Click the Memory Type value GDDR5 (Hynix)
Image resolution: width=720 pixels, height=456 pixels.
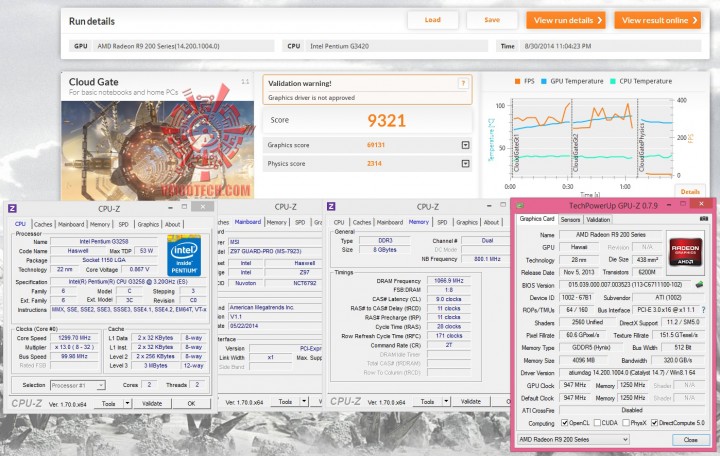(591, 348)
